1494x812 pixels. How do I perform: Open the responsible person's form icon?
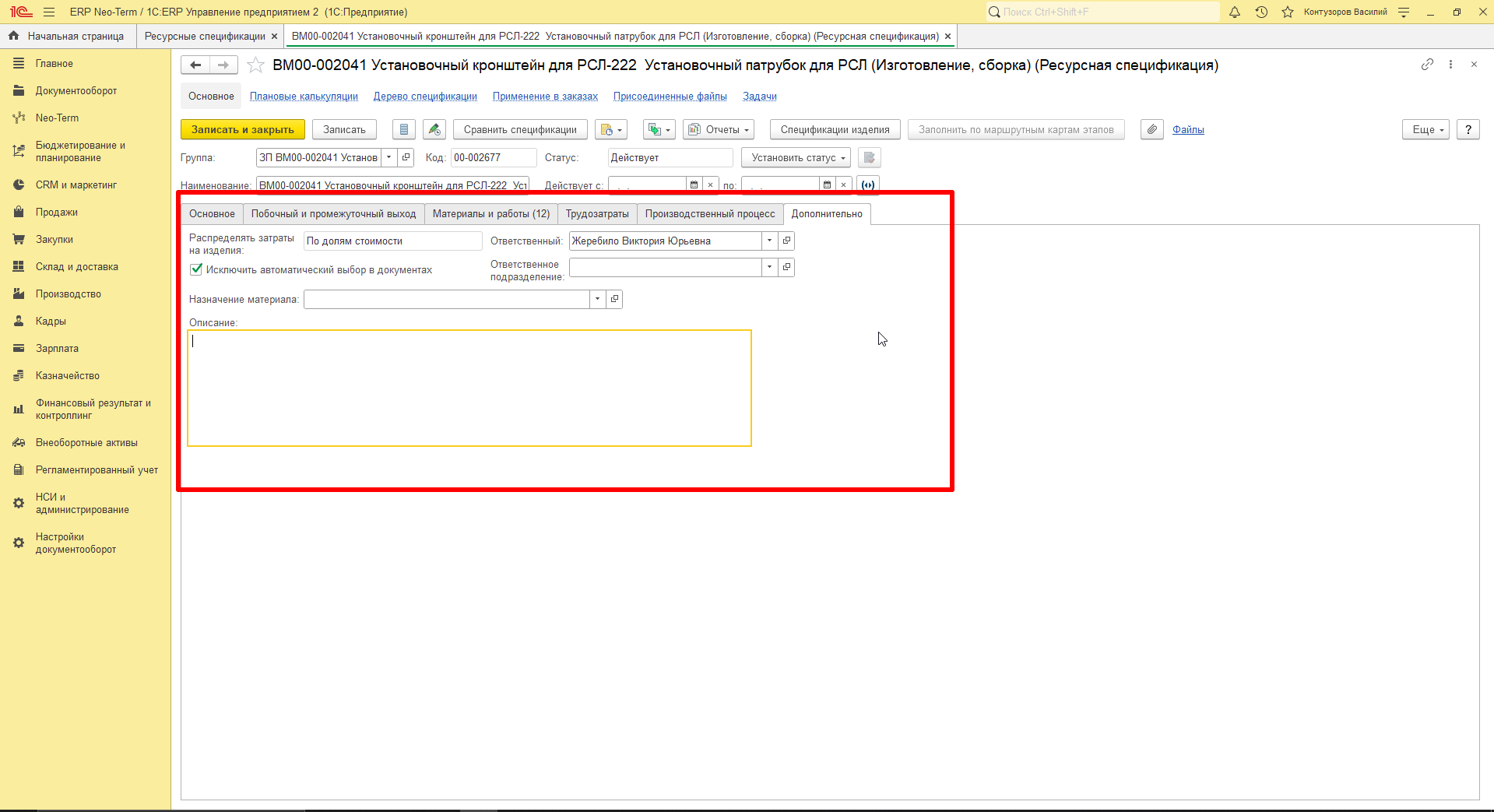pos(786,241)
